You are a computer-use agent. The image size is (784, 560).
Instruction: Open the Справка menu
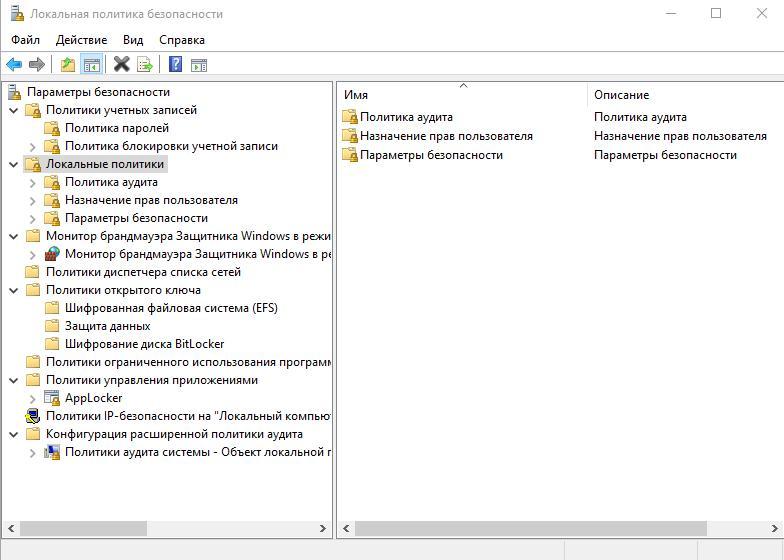click(x=181, y=40)
